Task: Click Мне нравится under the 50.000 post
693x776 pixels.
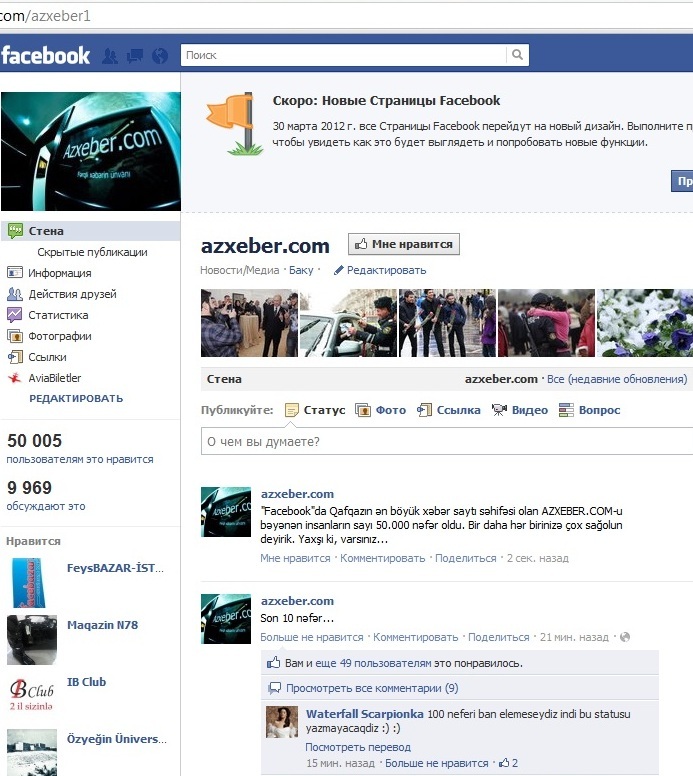Action: (x=295, y=558)
